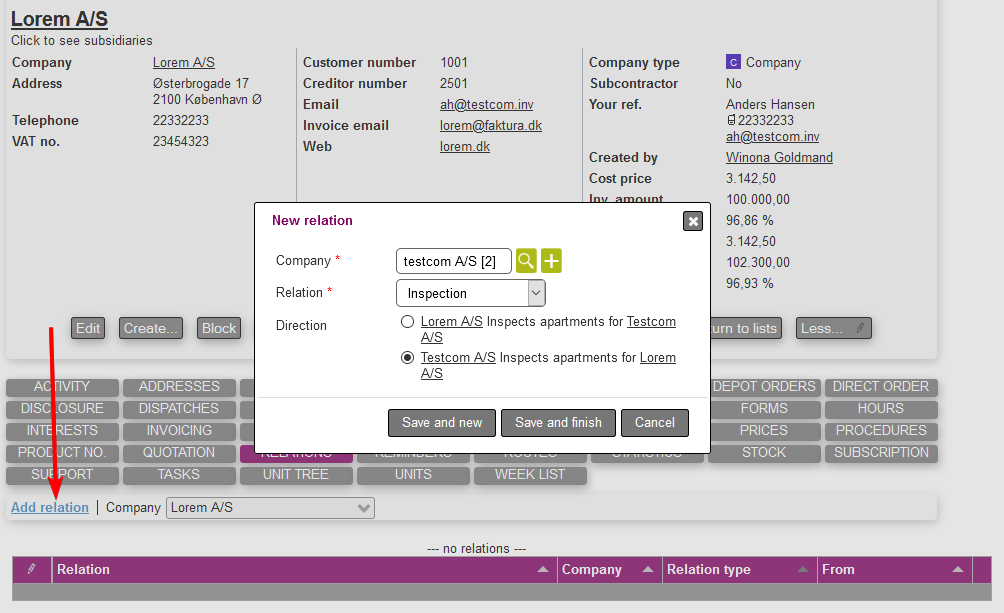Switch to the SUBSCRIPTION tab
The width and height of the screenshot is (1004, 613).
pos(881,453)
